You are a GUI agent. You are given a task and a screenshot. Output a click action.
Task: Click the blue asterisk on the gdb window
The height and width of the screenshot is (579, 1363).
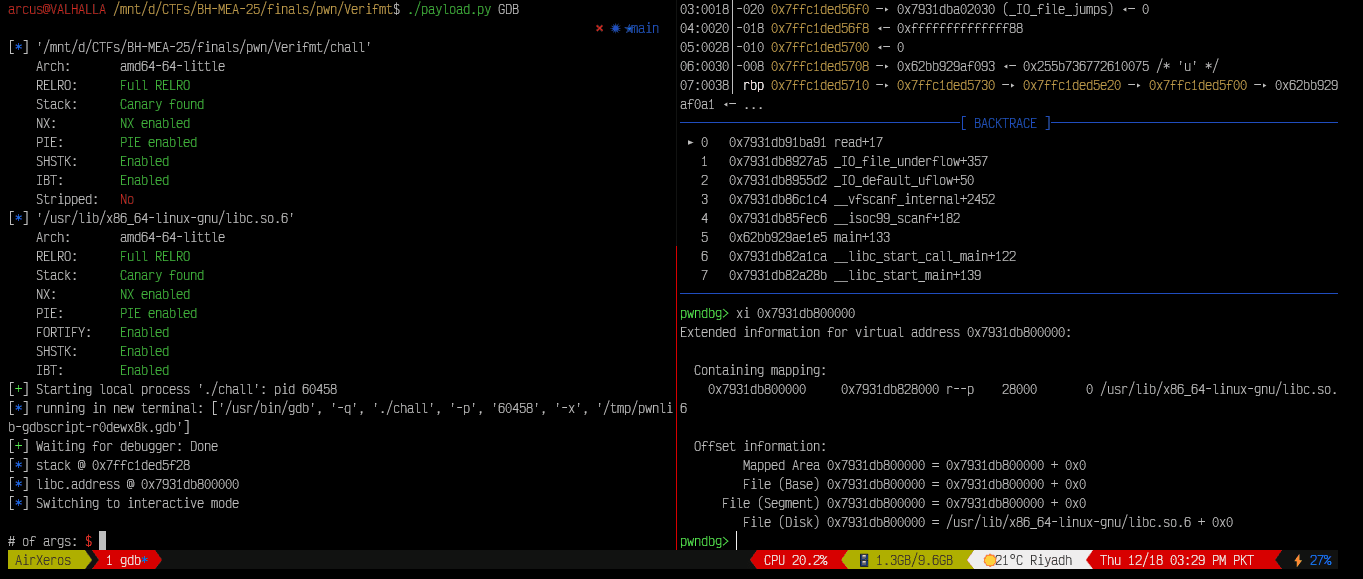[147, 560]
